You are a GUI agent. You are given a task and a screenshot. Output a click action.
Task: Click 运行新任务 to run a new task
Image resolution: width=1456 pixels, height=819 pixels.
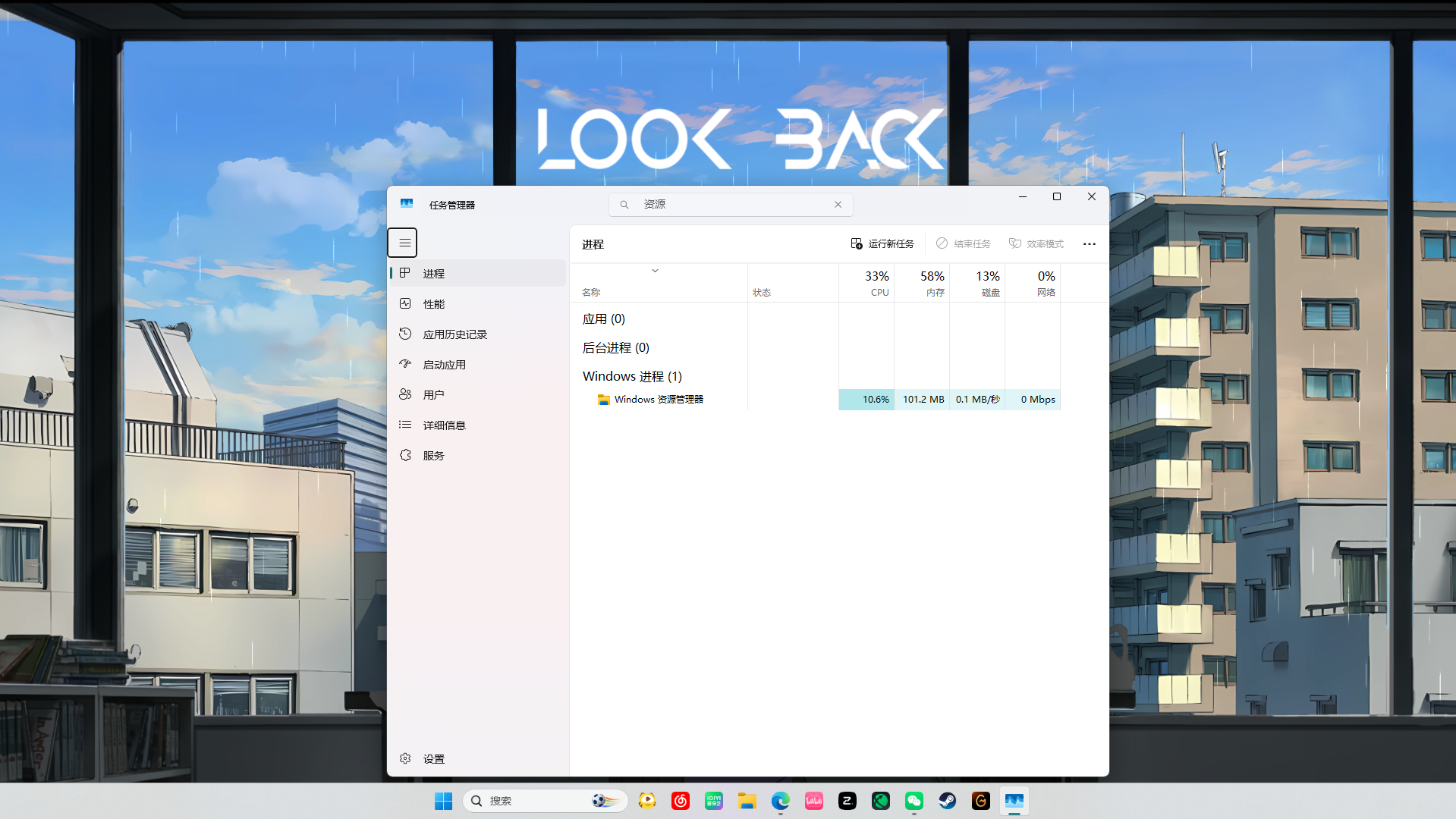pyautogui.click(x=882, y=243)
